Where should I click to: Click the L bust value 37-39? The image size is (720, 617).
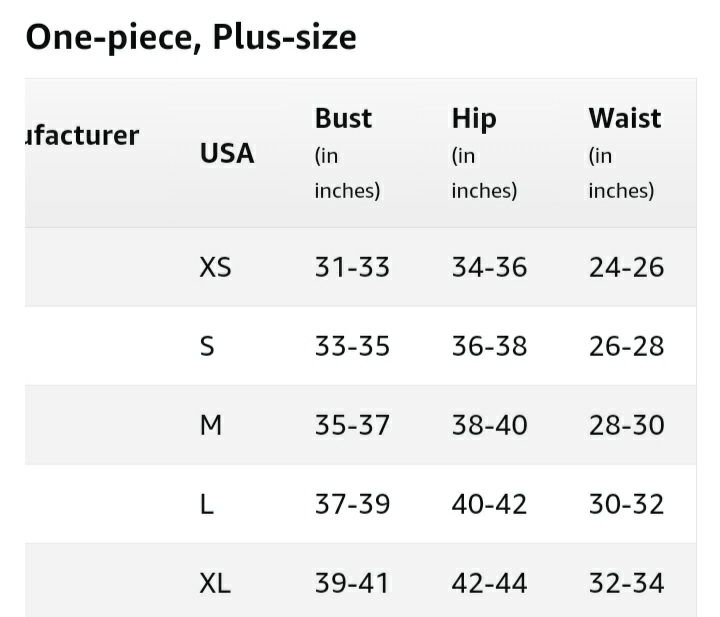coord(352,504)
